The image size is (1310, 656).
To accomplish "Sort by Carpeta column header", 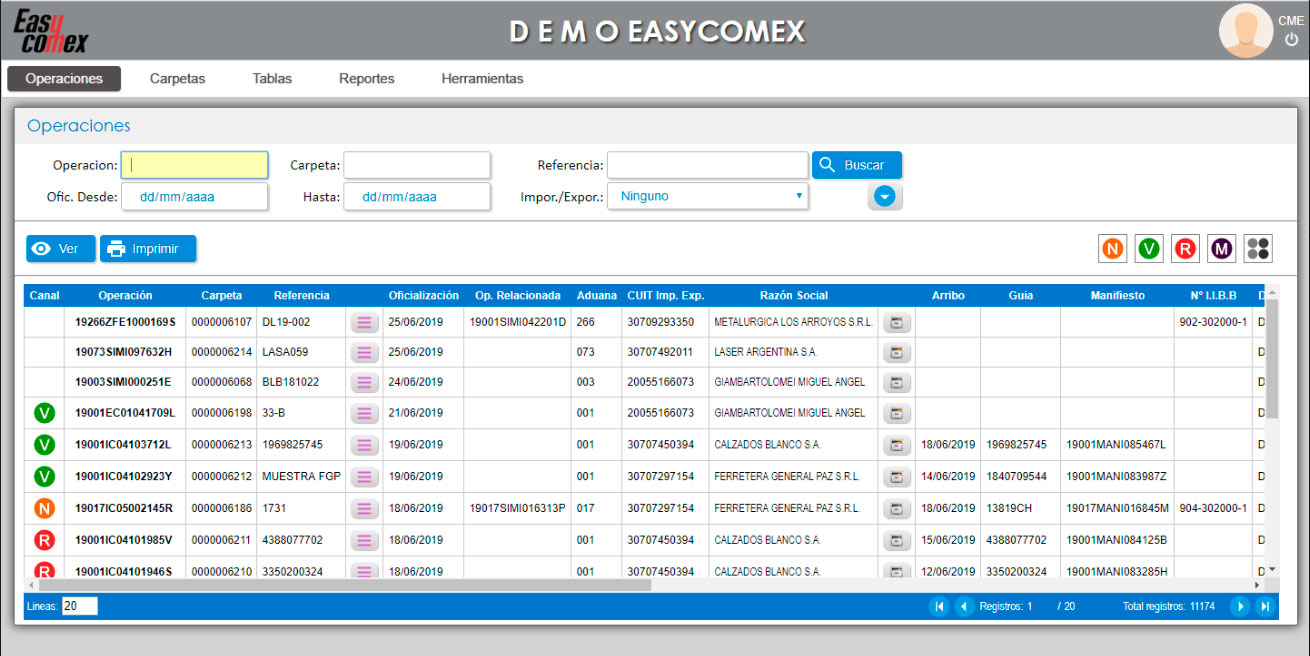I will [221, 295].
